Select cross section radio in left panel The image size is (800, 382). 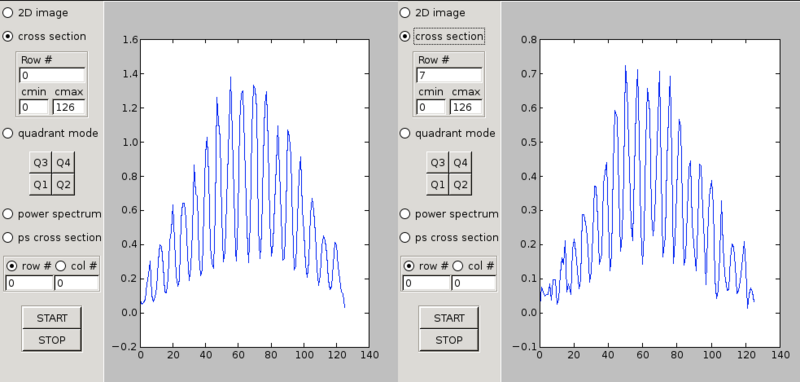8,36
